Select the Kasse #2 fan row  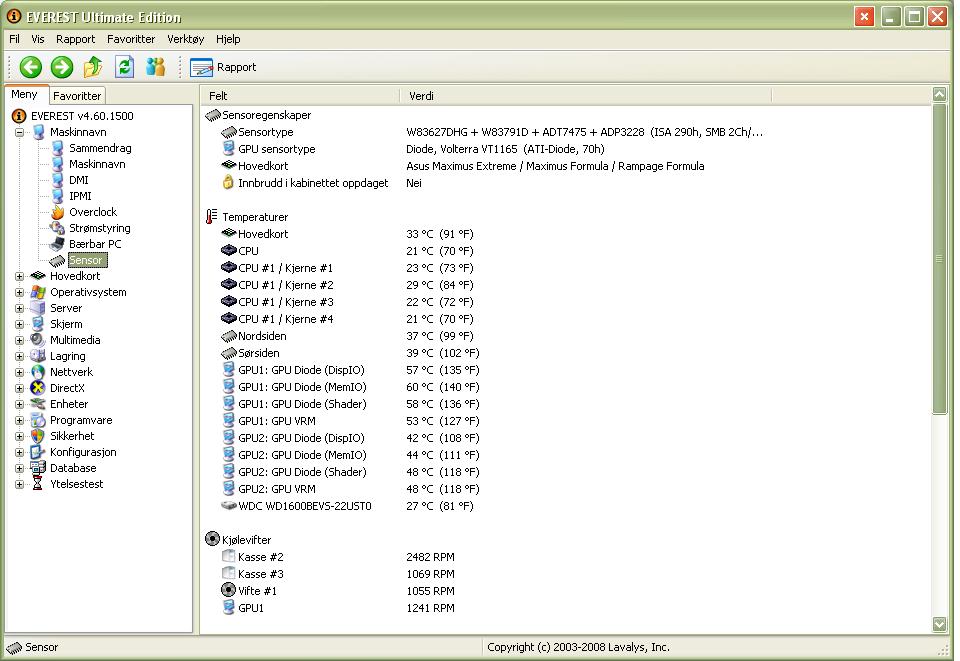pyautogui.click(x=339, y=557)
